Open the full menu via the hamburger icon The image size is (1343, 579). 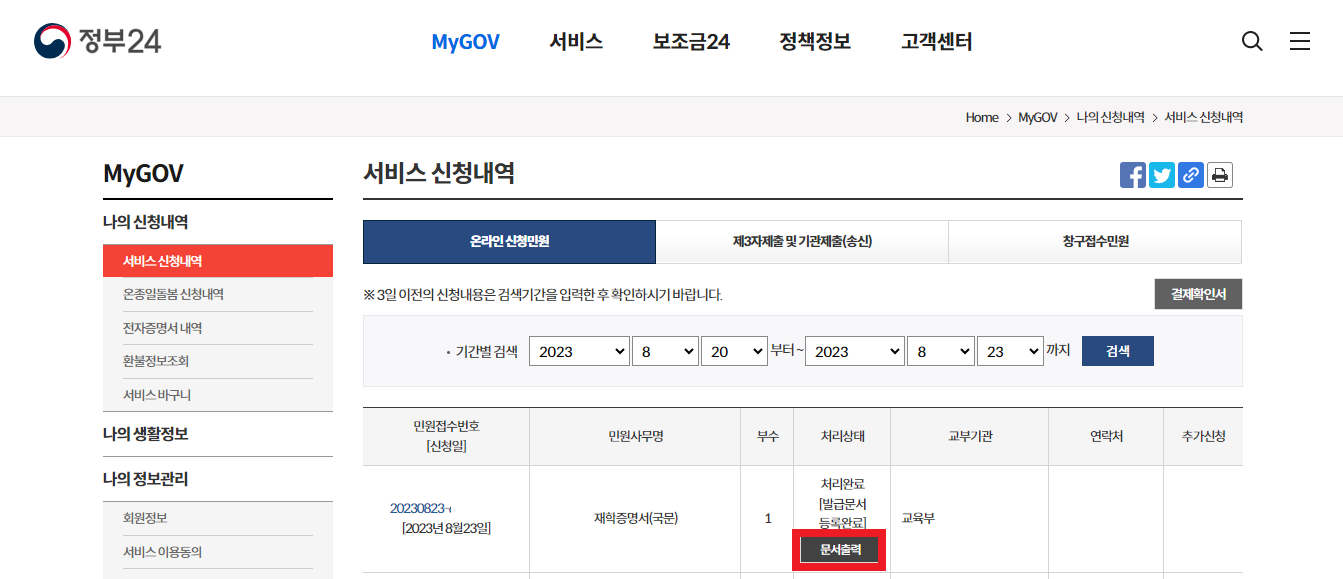point(1300,41)
